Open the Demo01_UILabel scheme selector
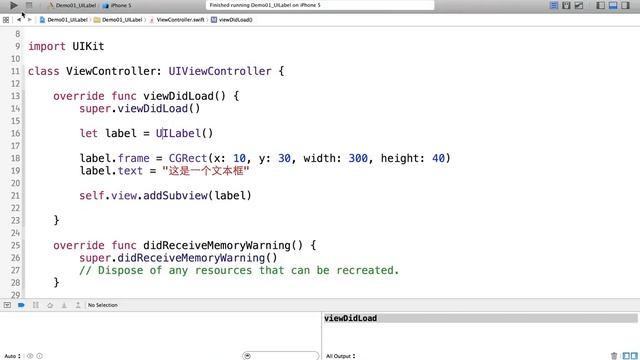The width and height of the screenshot is (640, 360). tap(73, 5)
